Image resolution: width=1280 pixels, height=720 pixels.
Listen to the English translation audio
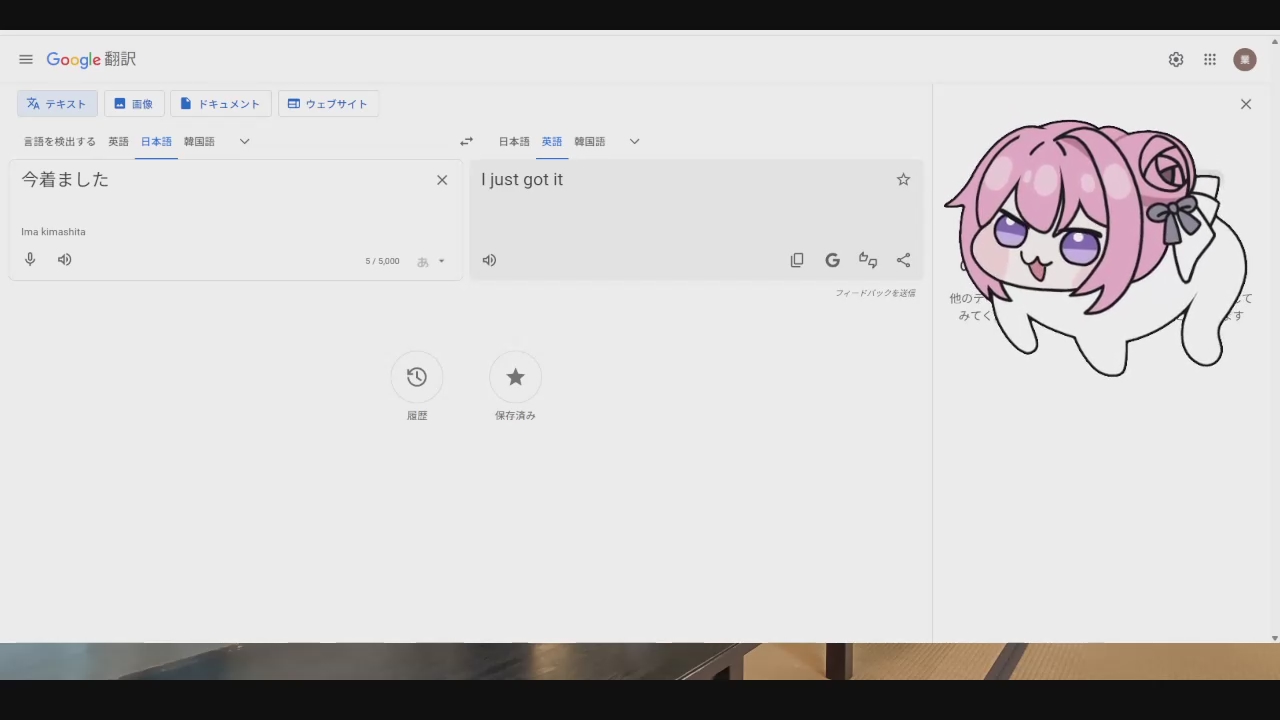tap(489, 260)
